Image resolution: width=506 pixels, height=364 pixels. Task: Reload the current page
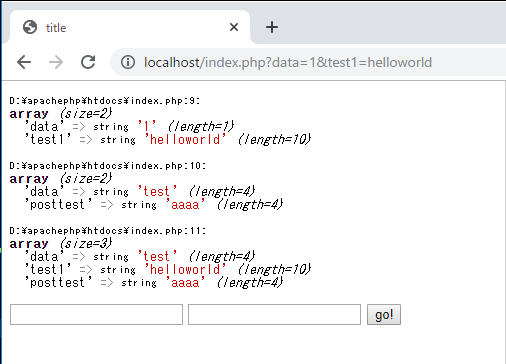tap(88, 62)
